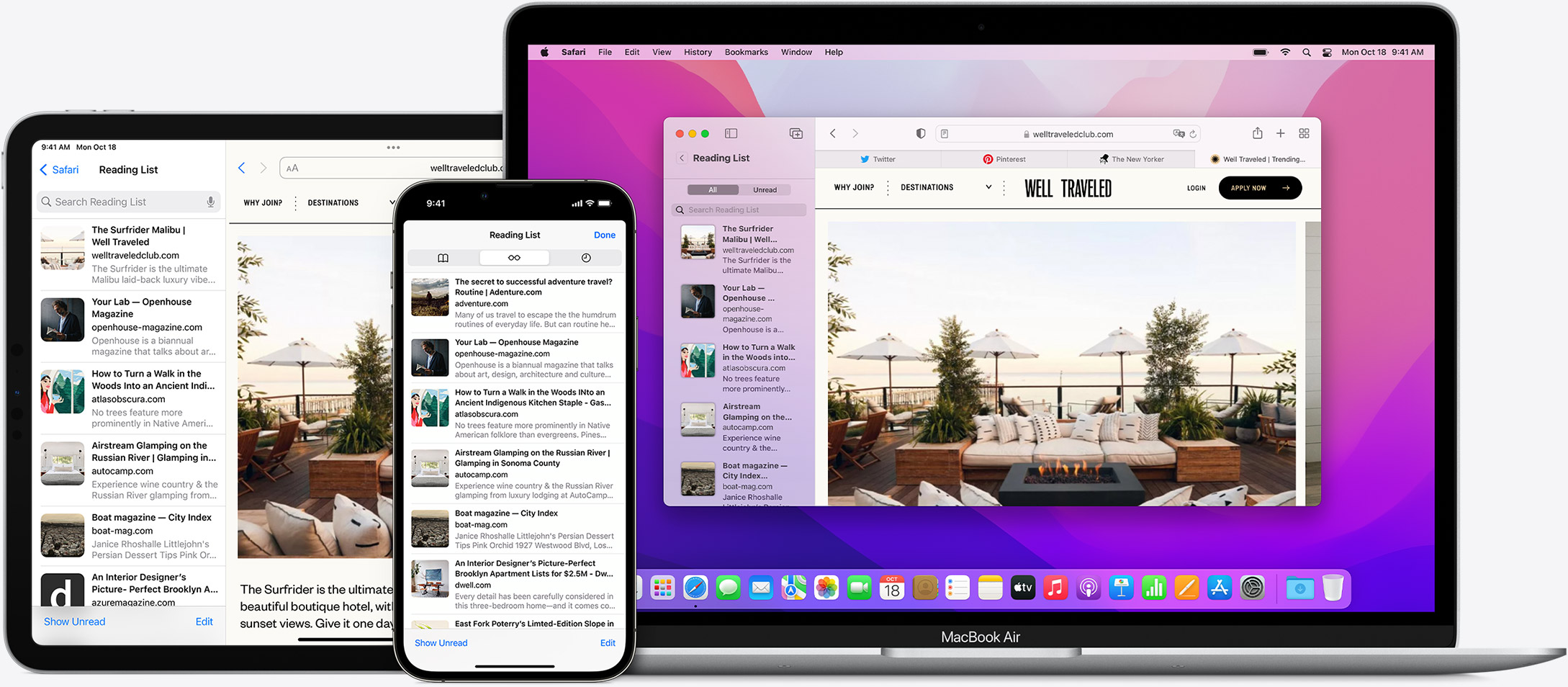Toggle the sidebar icon in Mac Safari
This screenshot has height=687, width=1568.
(x=731, y=133)
